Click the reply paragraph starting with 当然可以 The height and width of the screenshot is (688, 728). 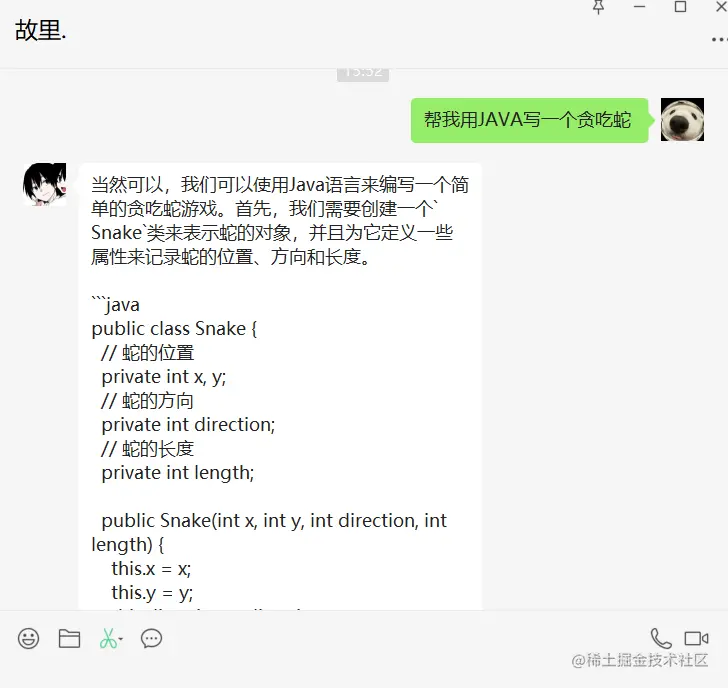coord(280,221)
